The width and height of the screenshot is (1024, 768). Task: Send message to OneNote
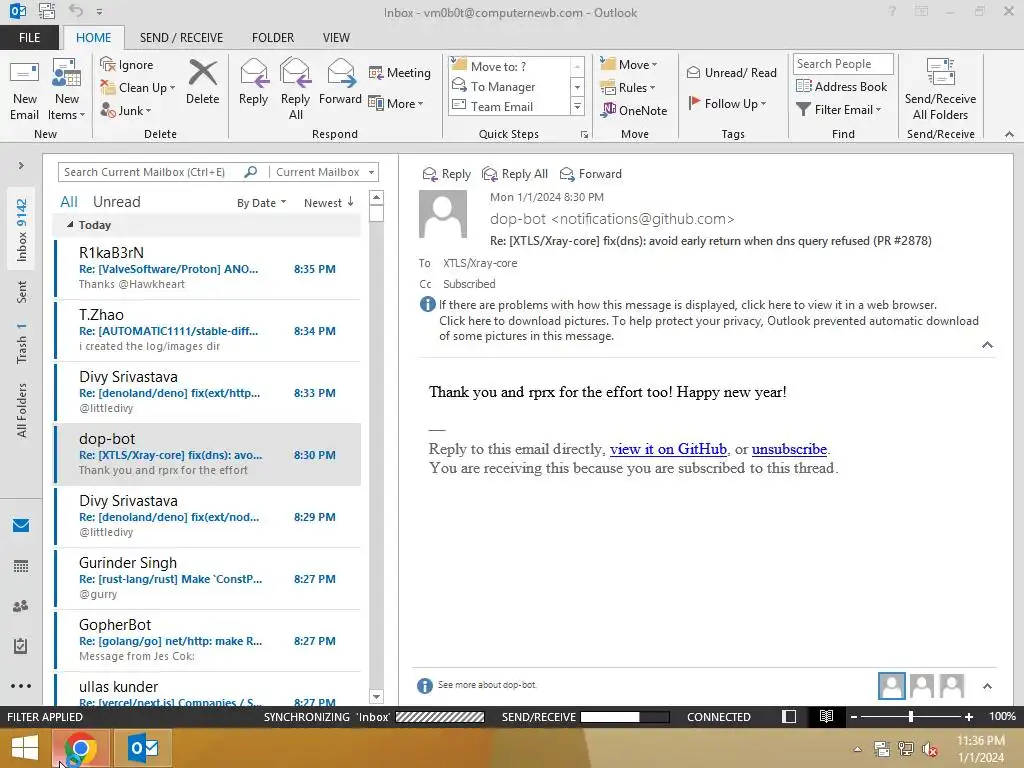pos(633,110)
